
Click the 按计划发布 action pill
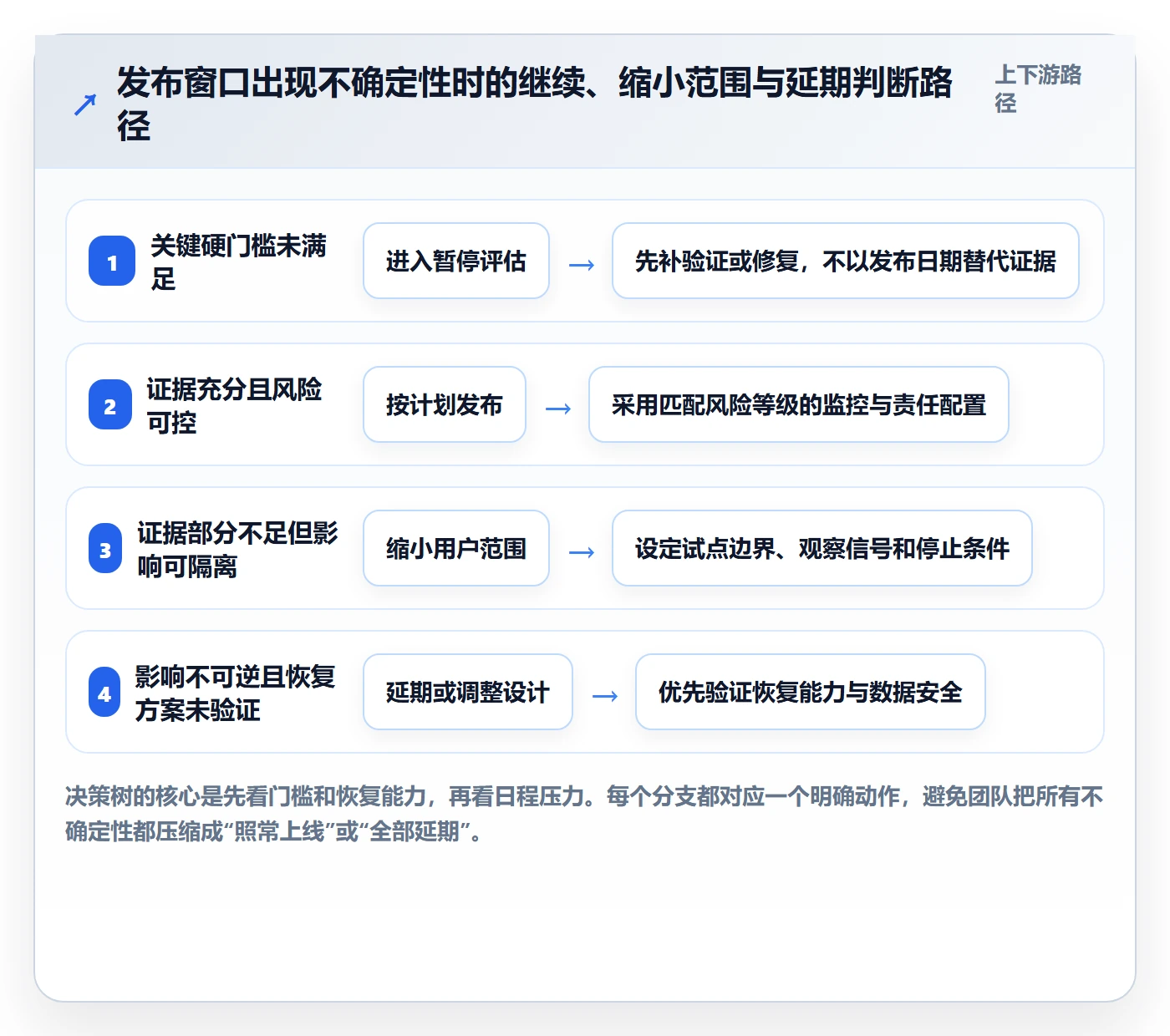(445, 404)
